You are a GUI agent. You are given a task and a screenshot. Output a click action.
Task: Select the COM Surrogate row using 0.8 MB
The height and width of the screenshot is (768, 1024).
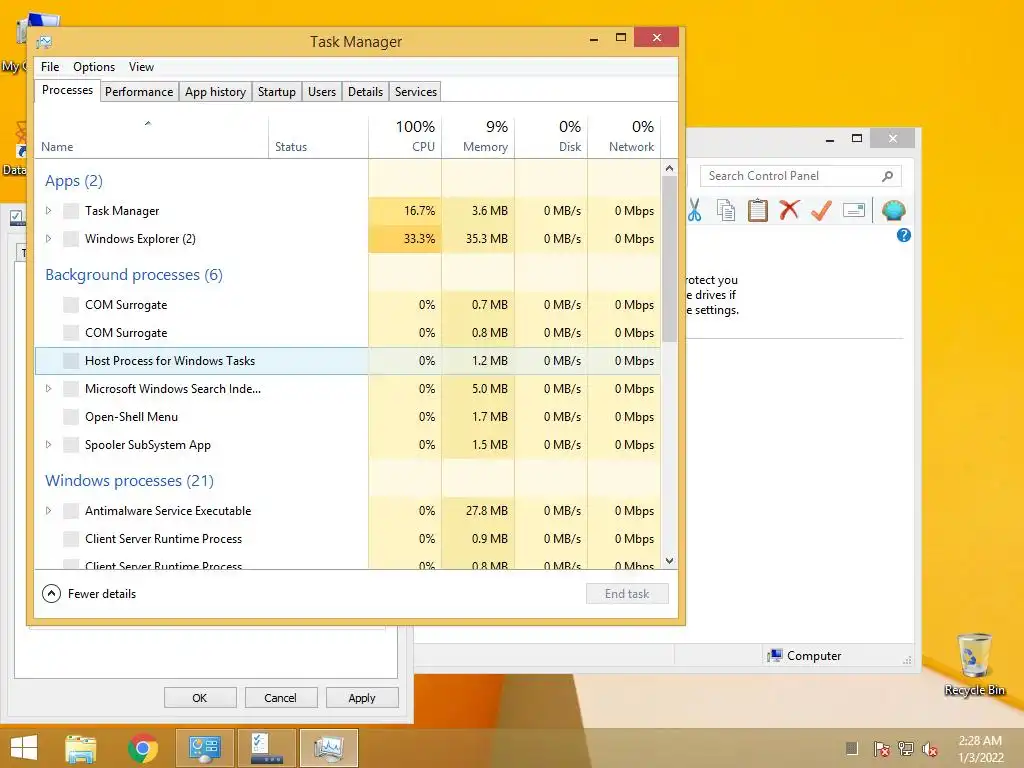347,332
